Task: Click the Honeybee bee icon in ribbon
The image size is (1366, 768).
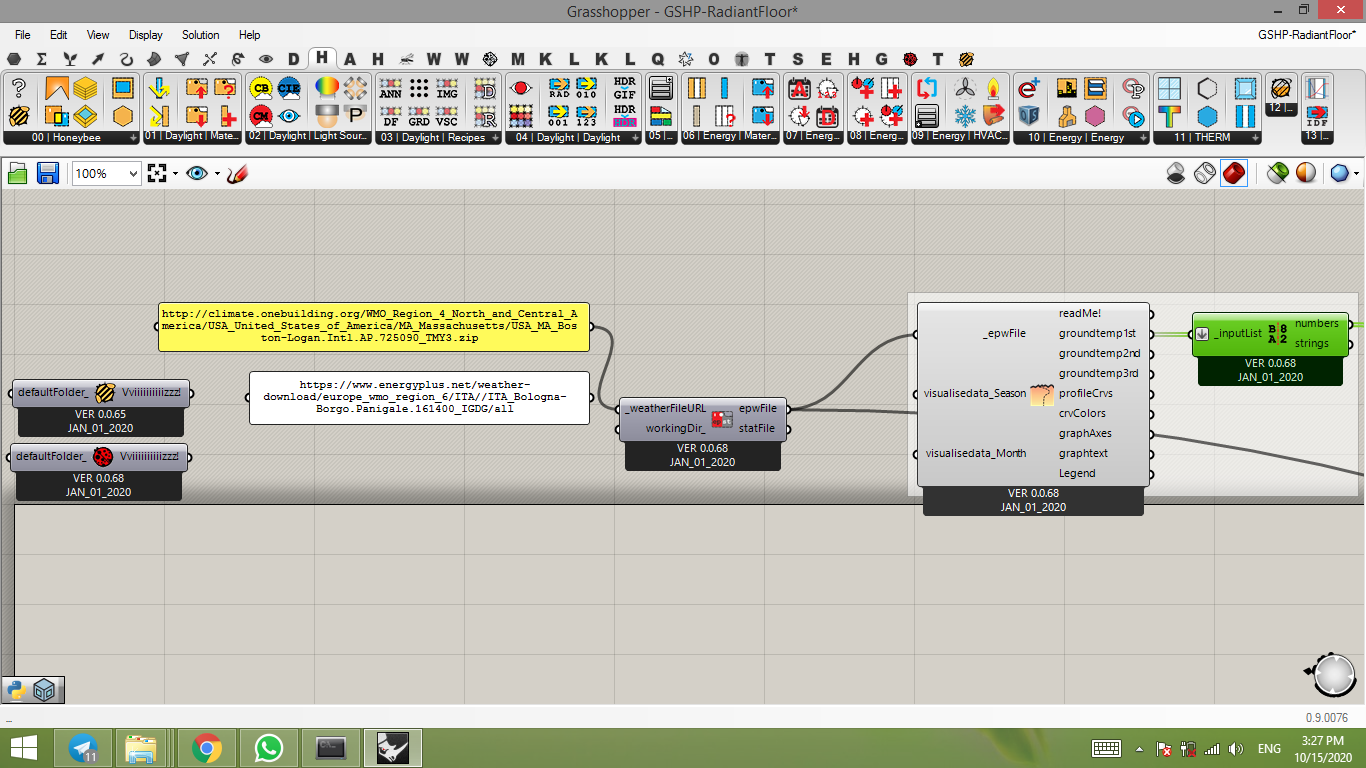Action: (x=19, y=115)
